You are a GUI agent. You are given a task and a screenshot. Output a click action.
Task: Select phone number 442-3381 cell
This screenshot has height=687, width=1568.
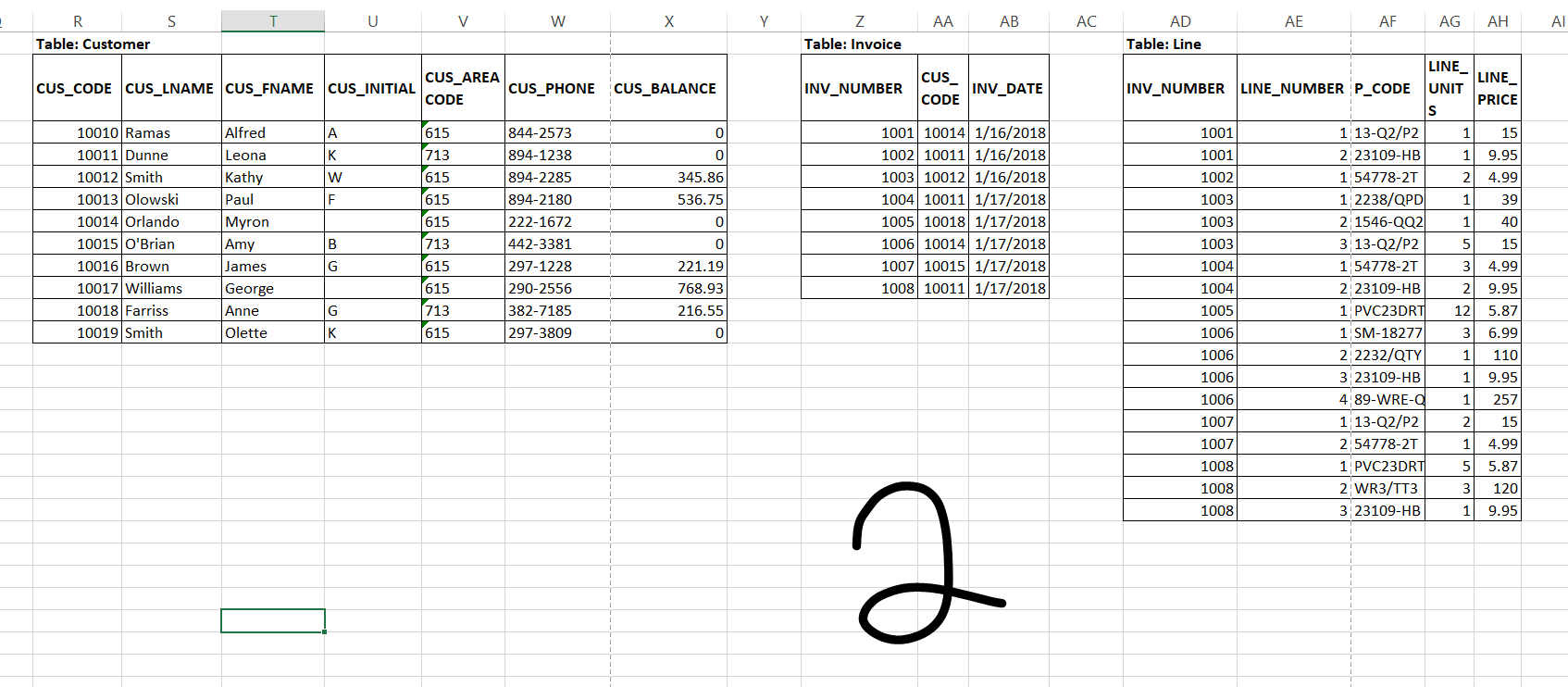click(x=557, y=244)
